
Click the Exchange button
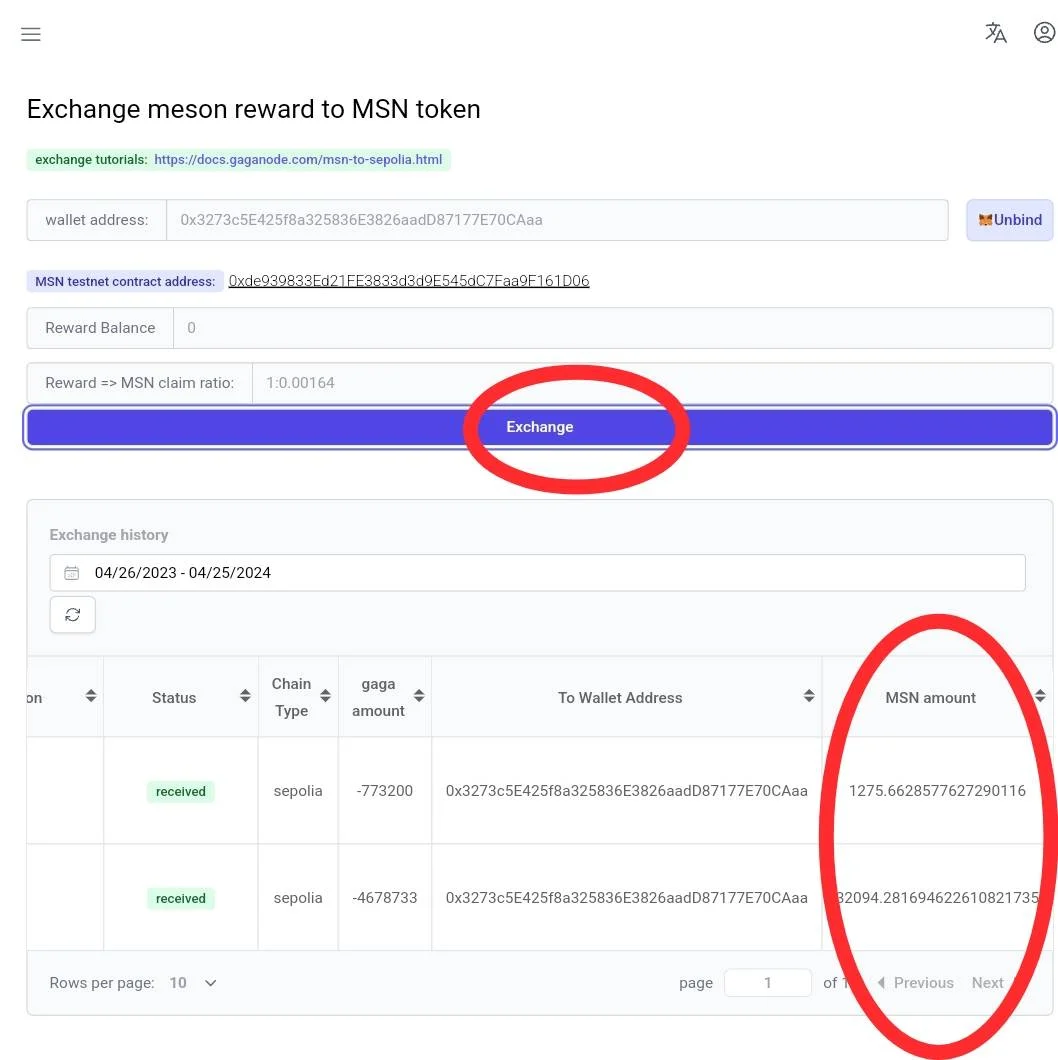(x=539, y=427)
